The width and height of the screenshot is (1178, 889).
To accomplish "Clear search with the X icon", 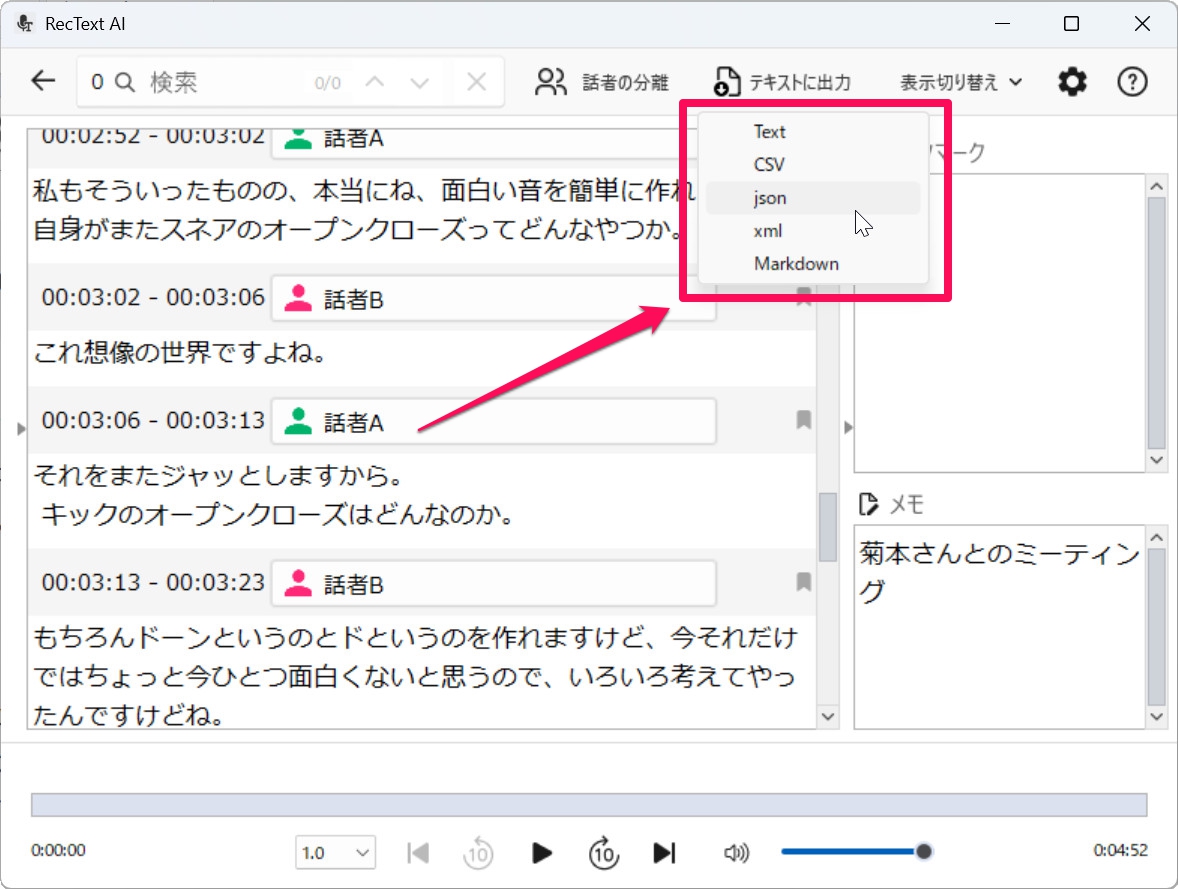I will click(477, 82).
